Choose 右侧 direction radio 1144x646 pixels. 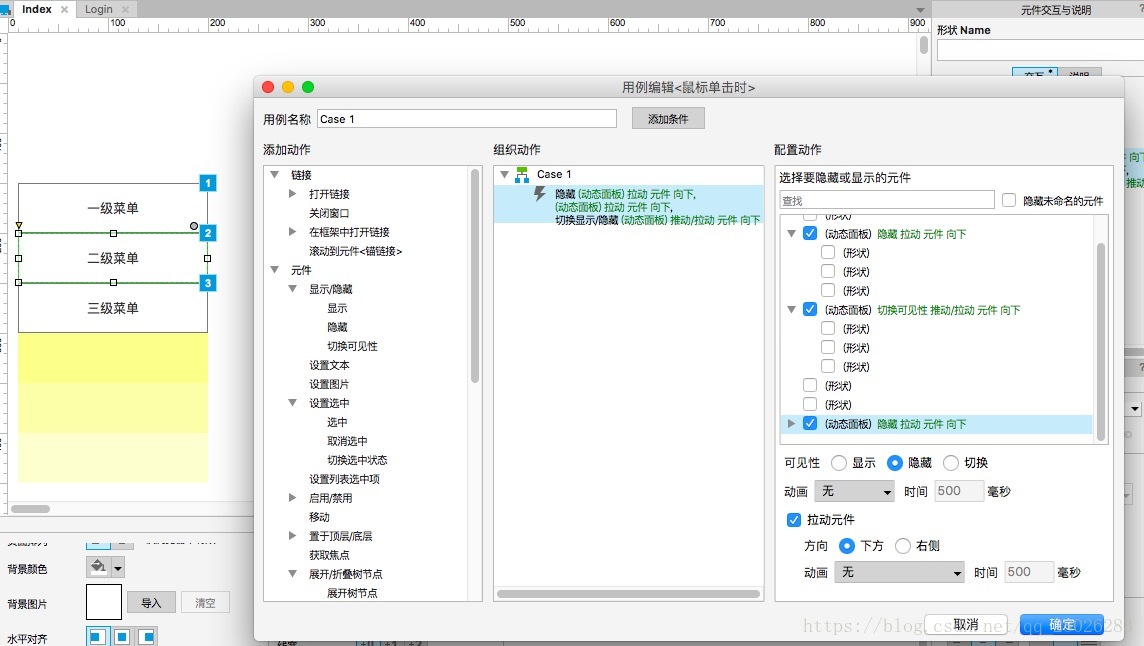(903, 545)
